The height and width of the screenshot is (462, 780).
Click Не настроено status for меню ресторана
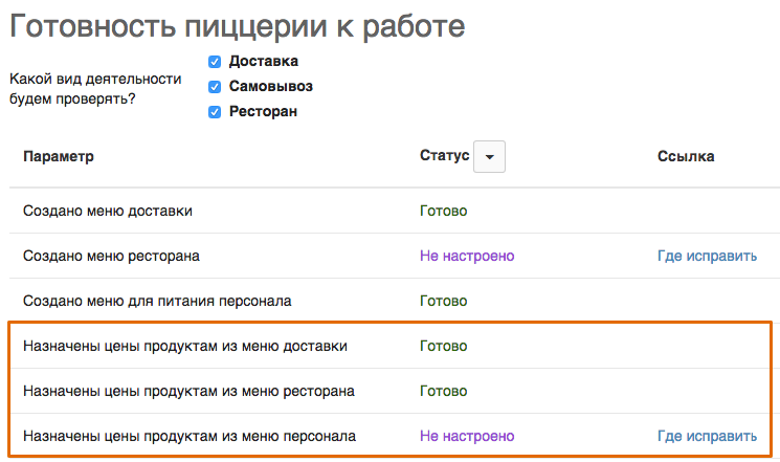click(467, 256)
